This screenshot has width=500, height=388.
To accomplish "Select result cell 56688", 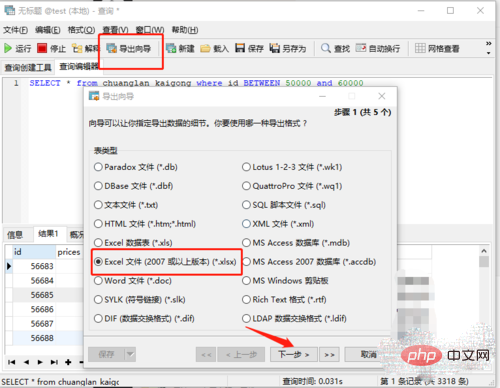I will 34,338.
